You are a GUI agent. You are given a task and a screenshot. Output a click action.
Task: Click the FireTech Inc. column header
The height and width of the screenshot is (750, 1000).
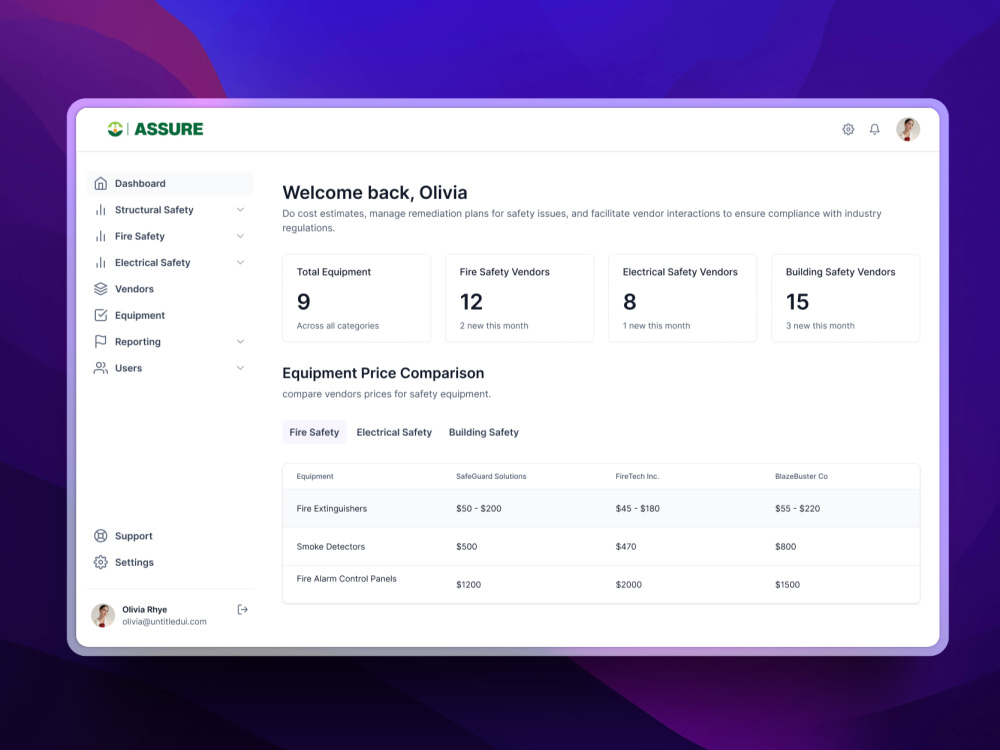(637, 476)
